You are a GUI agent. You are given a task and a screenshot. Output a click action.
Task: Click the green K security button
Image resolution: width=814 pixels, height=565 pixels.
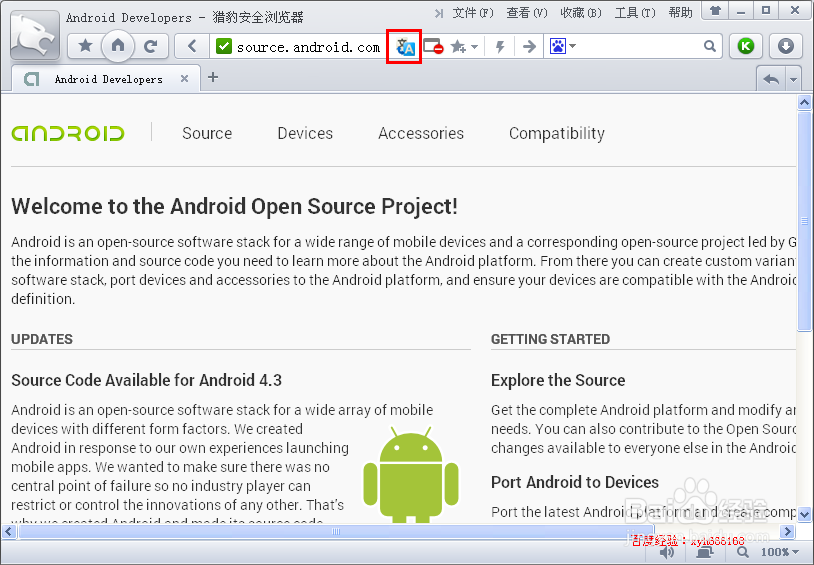745,46
